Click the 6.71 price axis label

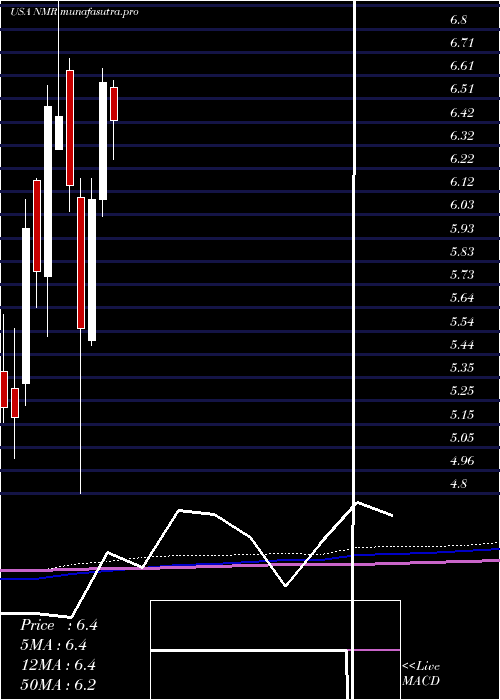point(462,43)
